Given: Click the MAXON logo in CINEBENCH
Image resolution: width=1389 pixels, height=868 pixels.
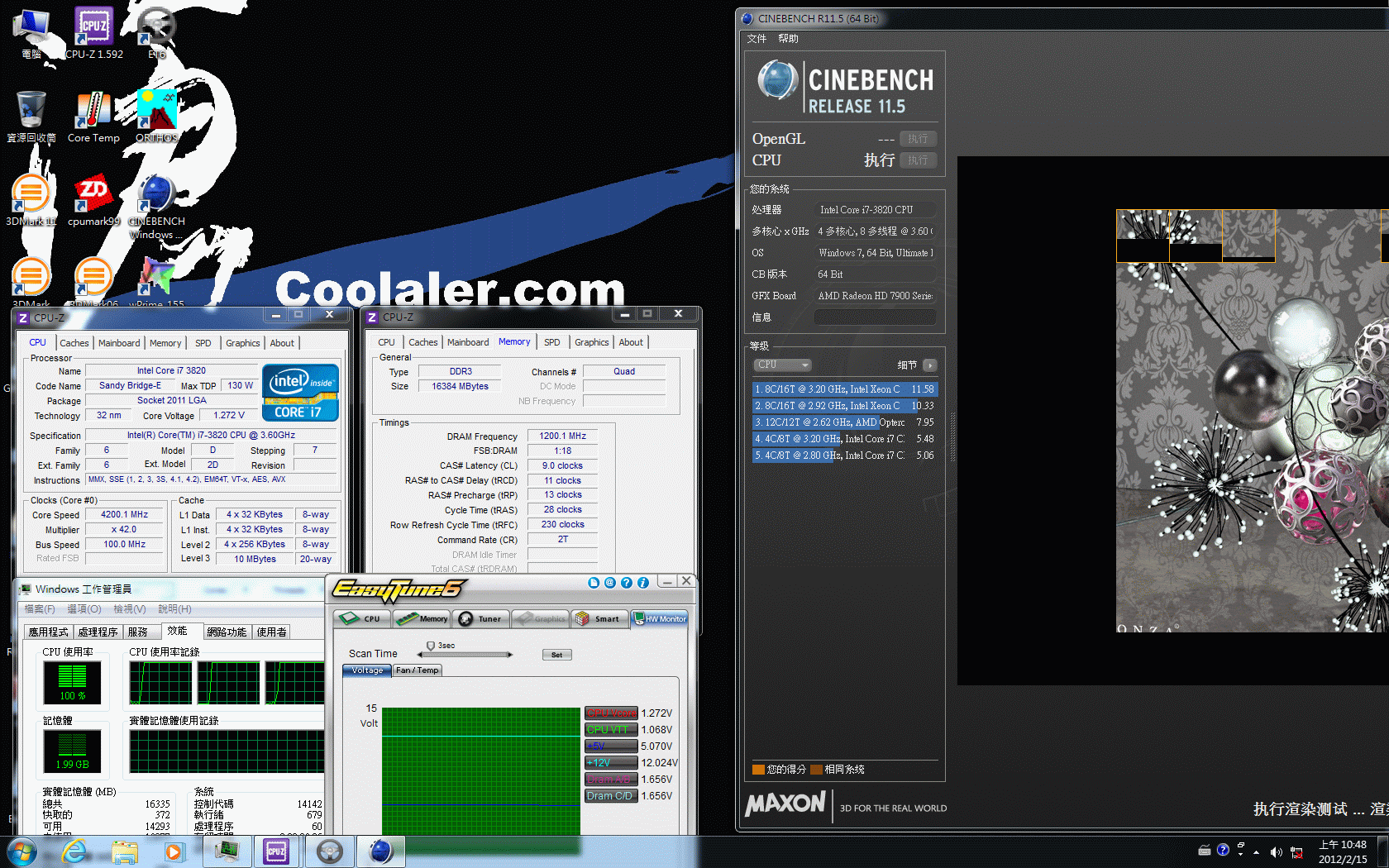Looking at the screenshot, I should pyautogui.click(x=785, y=804).
